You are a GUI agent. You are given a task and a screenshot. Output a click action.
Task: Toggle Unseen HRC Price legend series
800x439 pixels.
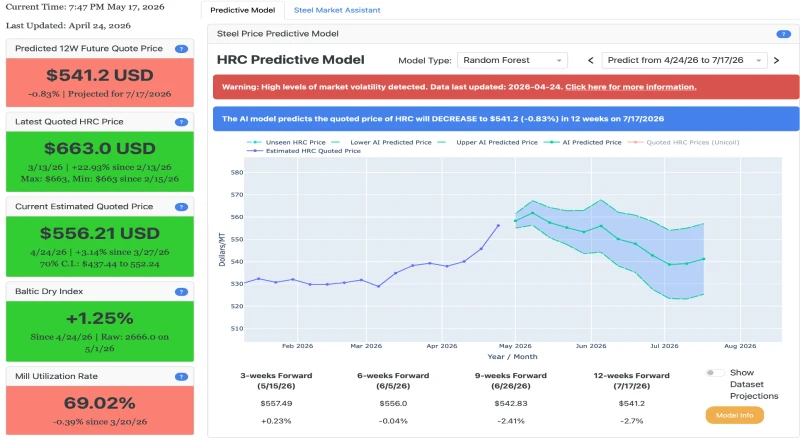[x=286, y=142]
